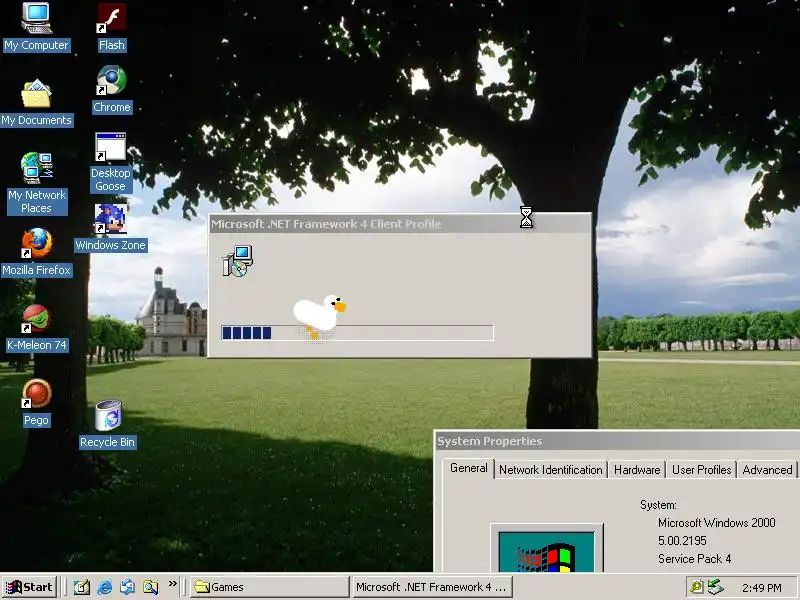This screenshot has width=800, height=600.
Task: Expand the quick launch overflow chevron
Action: (x=172, y=584)
